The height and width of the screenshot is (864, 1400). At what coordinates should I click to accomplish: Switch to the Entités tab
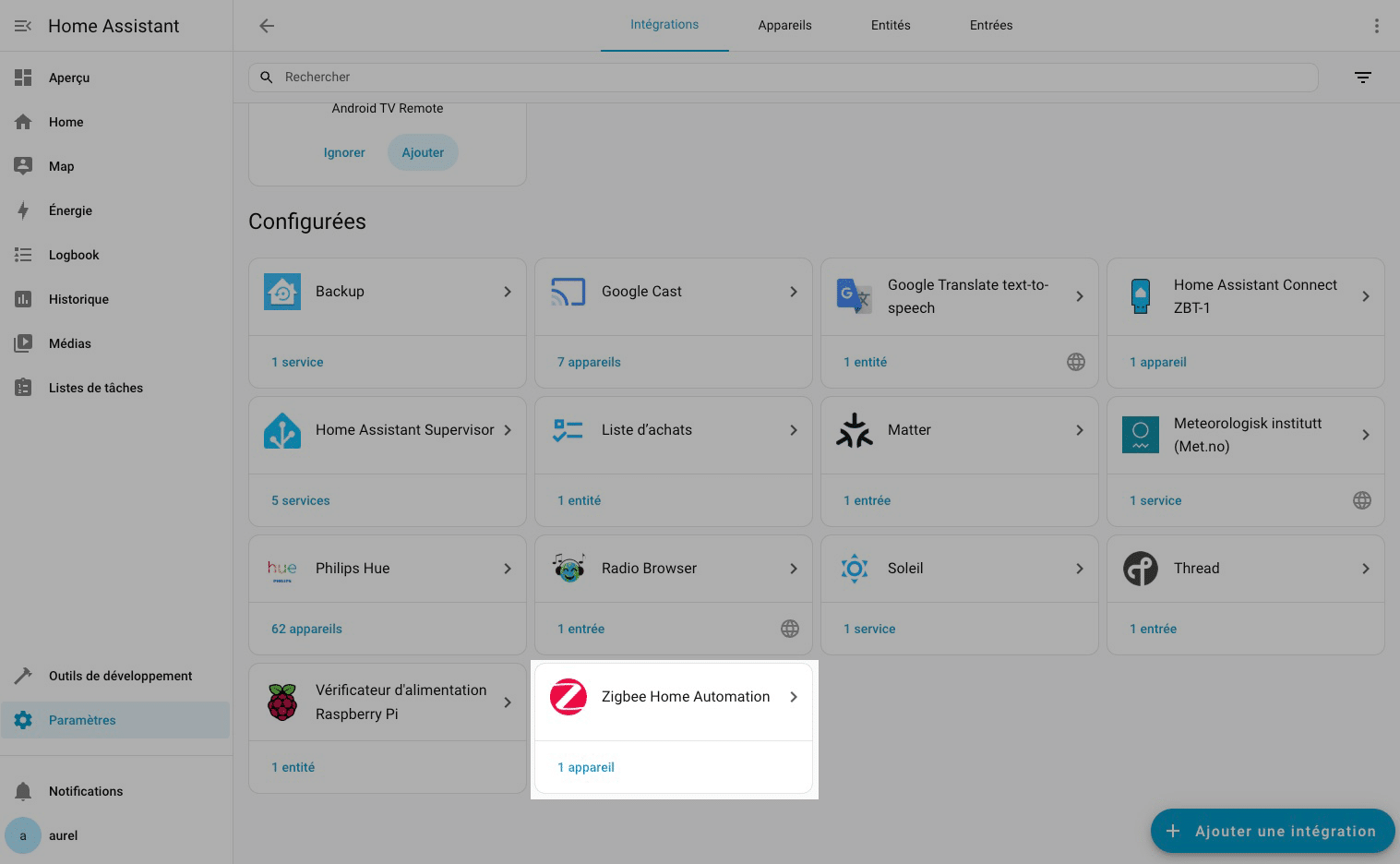pos(891,26)
